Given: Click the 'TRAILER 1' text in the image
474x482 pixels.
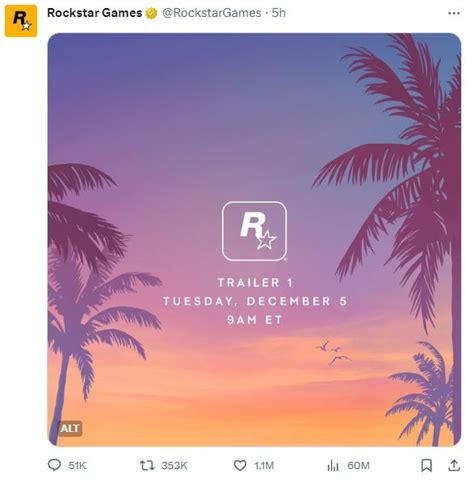Looking at the screenshot, I should tap(255, 283).
